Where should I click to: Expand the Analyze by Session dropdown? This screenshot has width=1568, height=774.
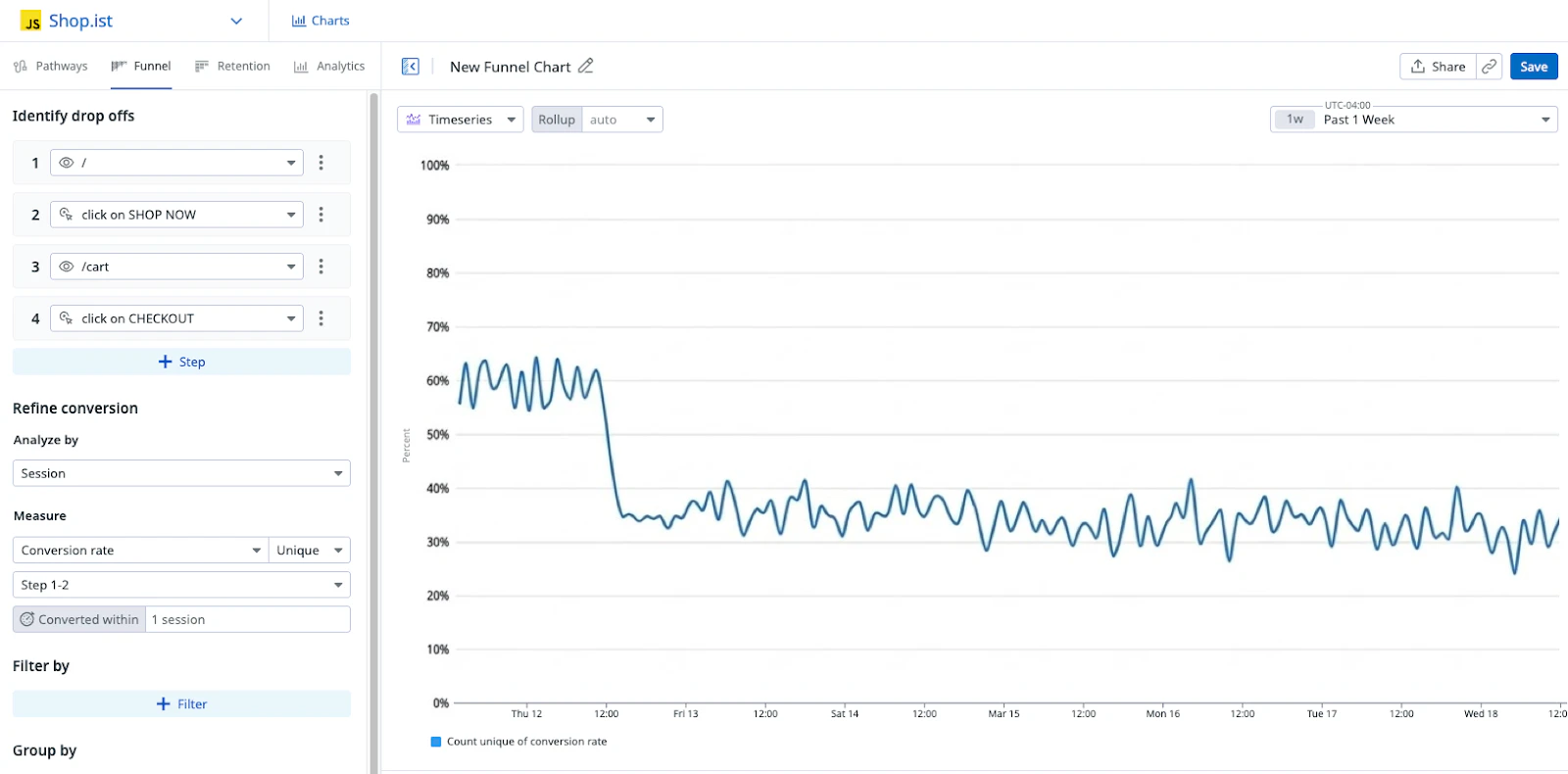click(181, 473)
